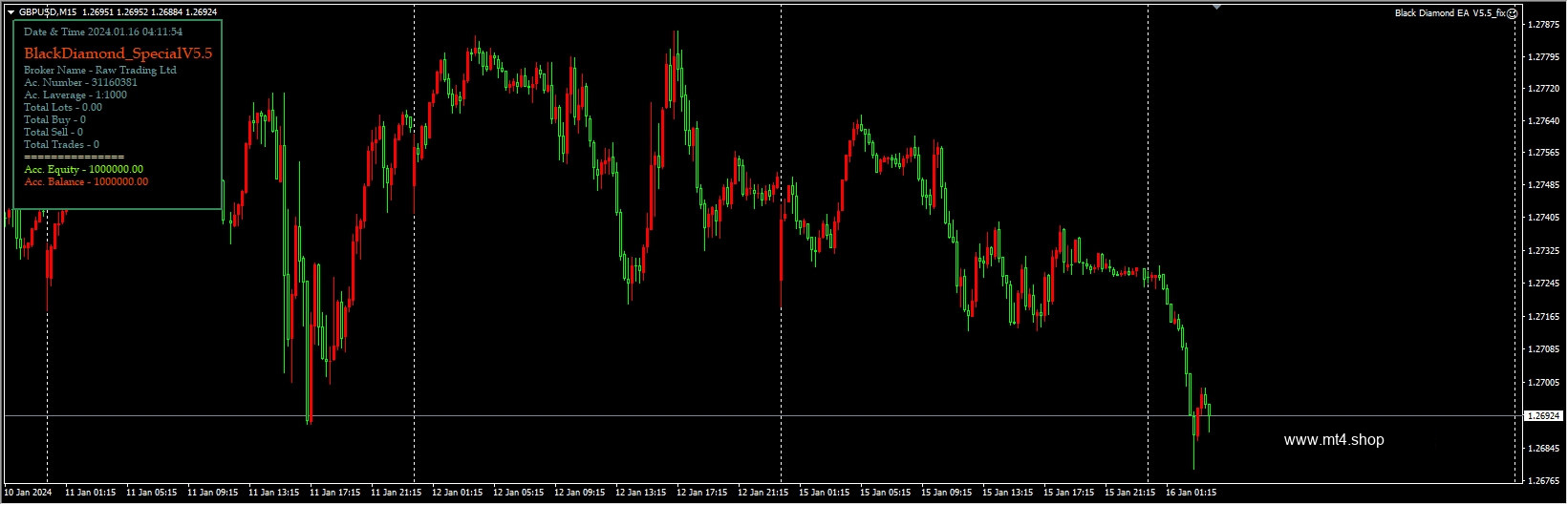Image resolution: width=1568 pixels, height=505 pixels.
Task: Click the 12 Jan 09:15 time axis label
Action: (x=580, y=494)
